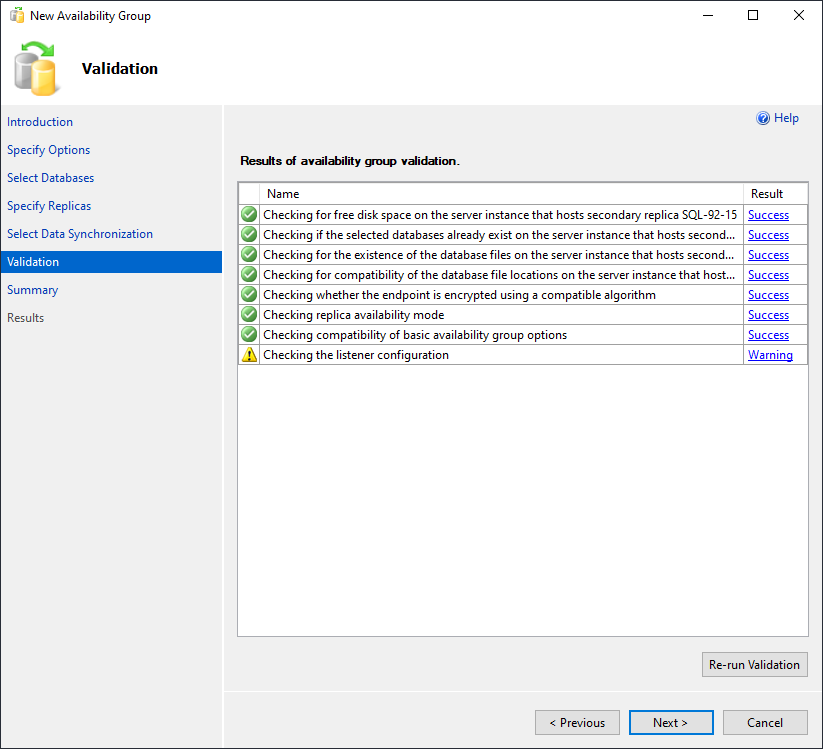Click the New Availability Group title bar icon
The height and width of the screenshot is (749, 823).
tap(17, 16)
